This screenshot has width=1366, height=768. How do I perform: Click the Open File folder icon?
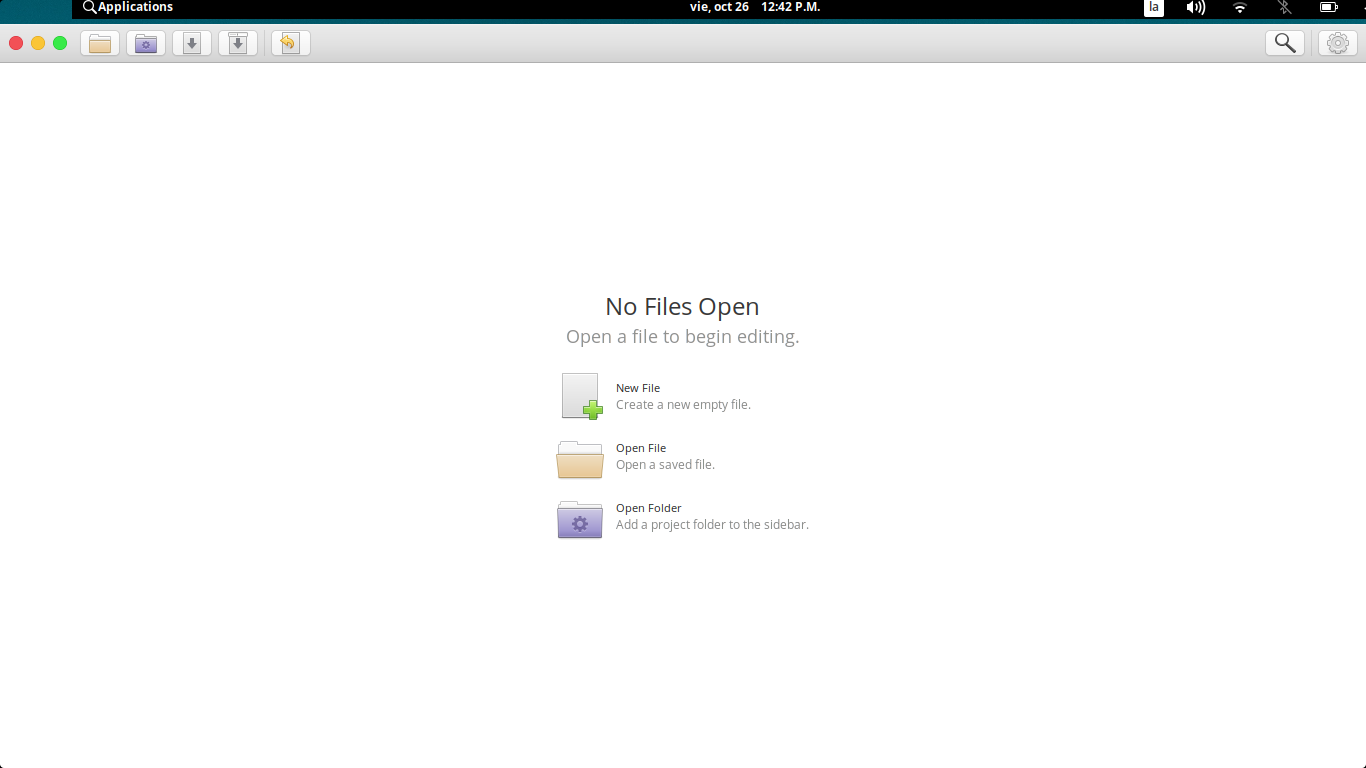[x=580, y=459]
